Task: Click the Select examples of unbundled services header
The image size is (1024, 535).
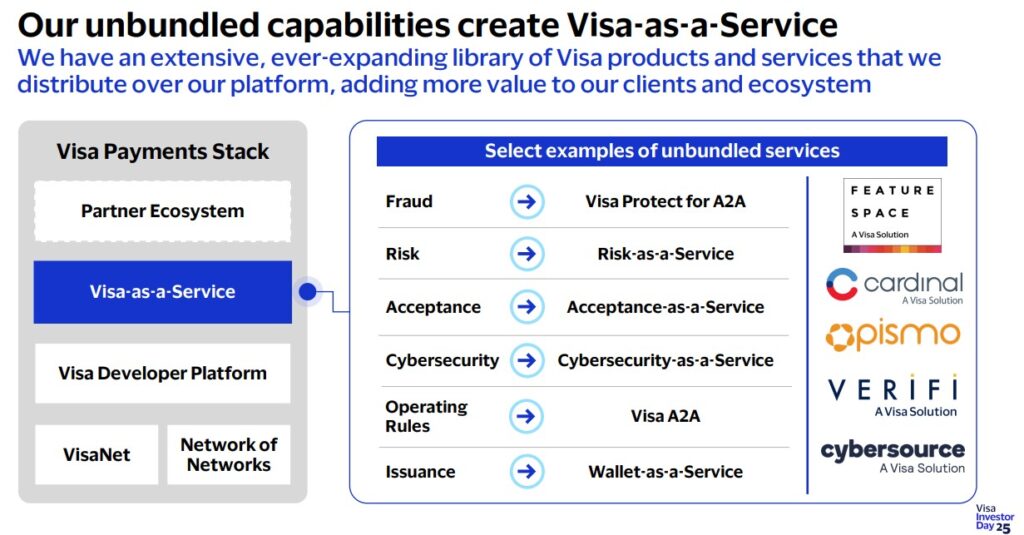Action: [x=662, y=151]
